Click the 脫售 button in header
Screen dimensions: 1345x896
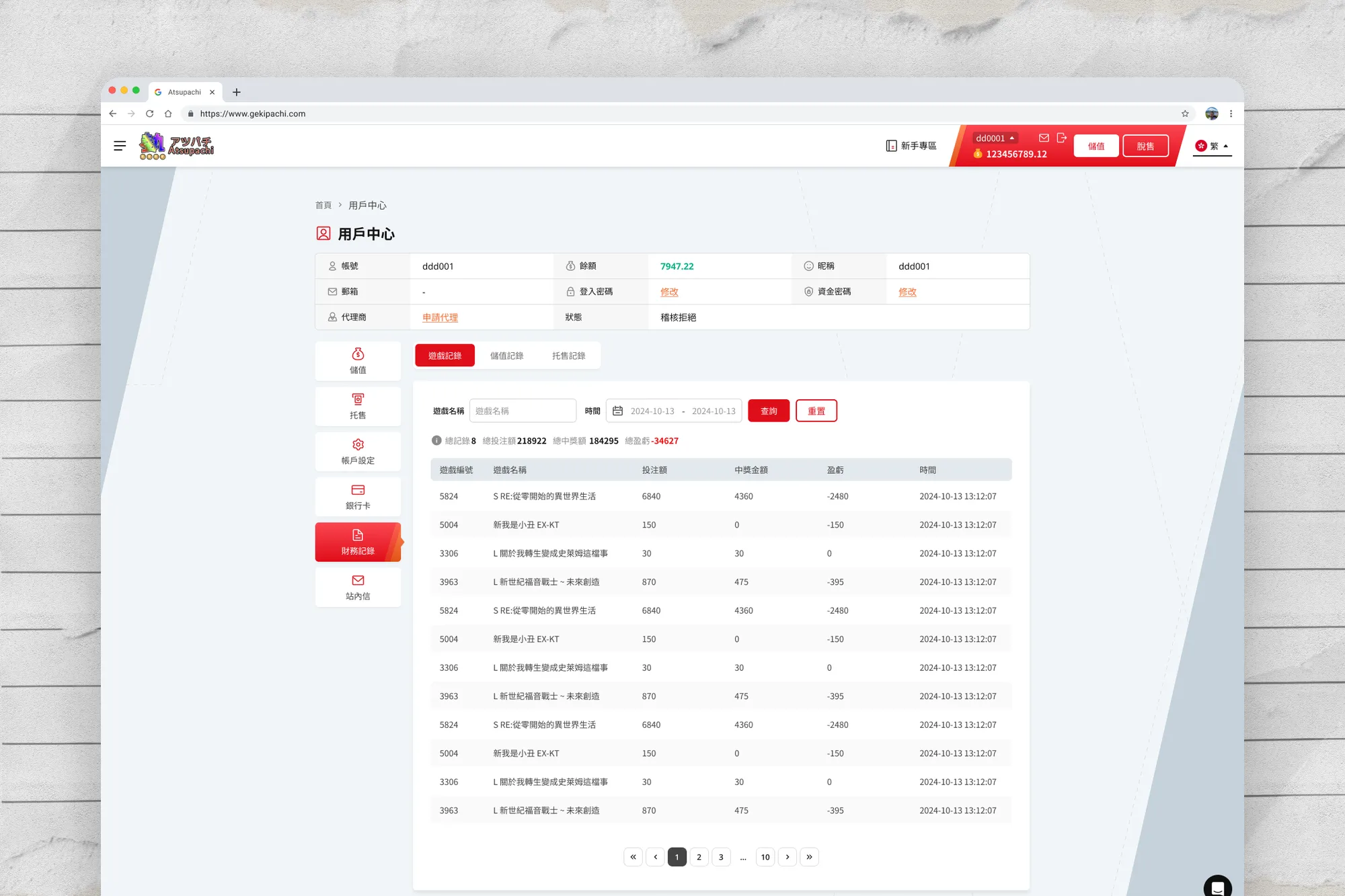pos(1145,146)
